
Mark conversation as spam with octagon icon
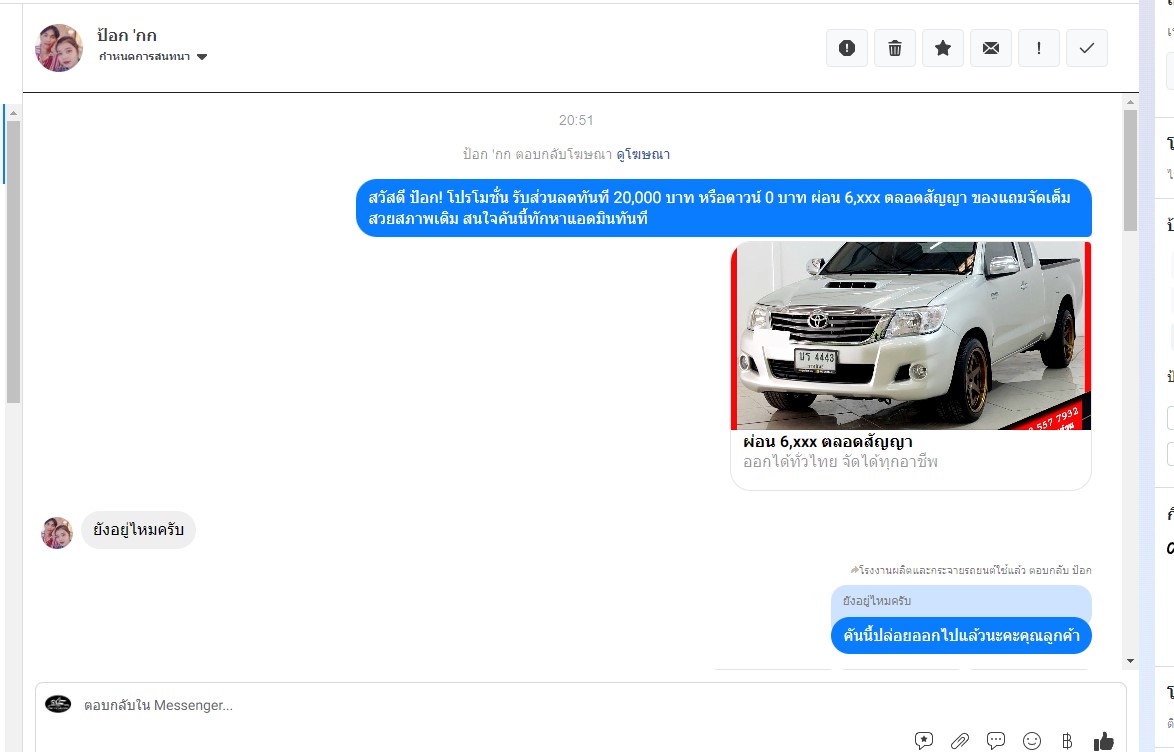(x=847, y=48)
